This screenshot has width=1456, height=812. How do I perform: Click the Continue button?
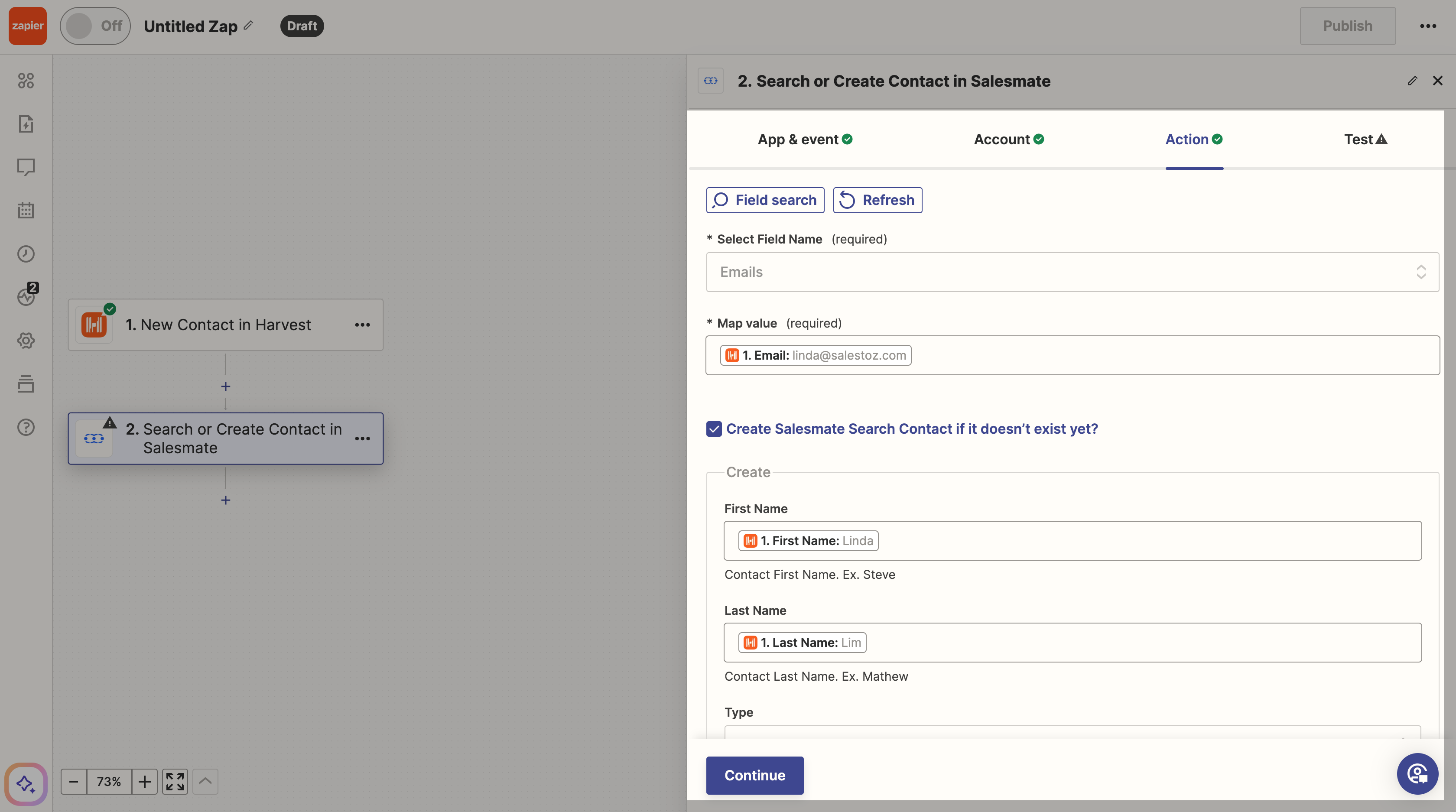tap(754, 775)
